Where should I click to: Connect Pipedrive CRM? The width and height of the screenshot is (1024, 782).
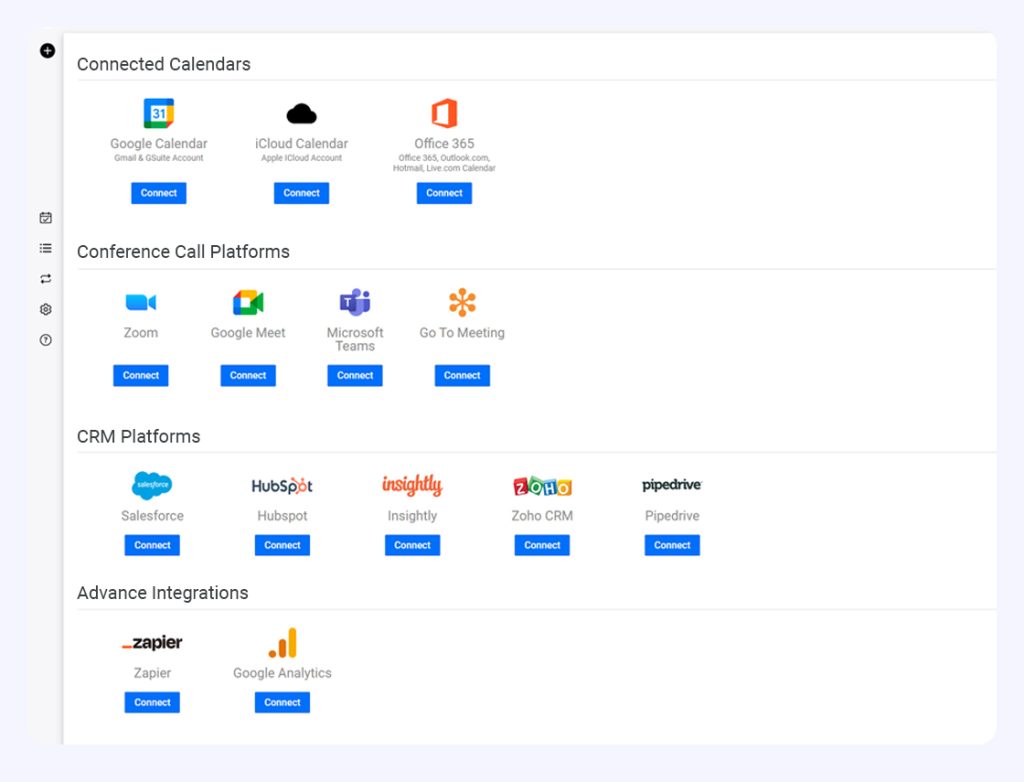click(x=672, y=545)
